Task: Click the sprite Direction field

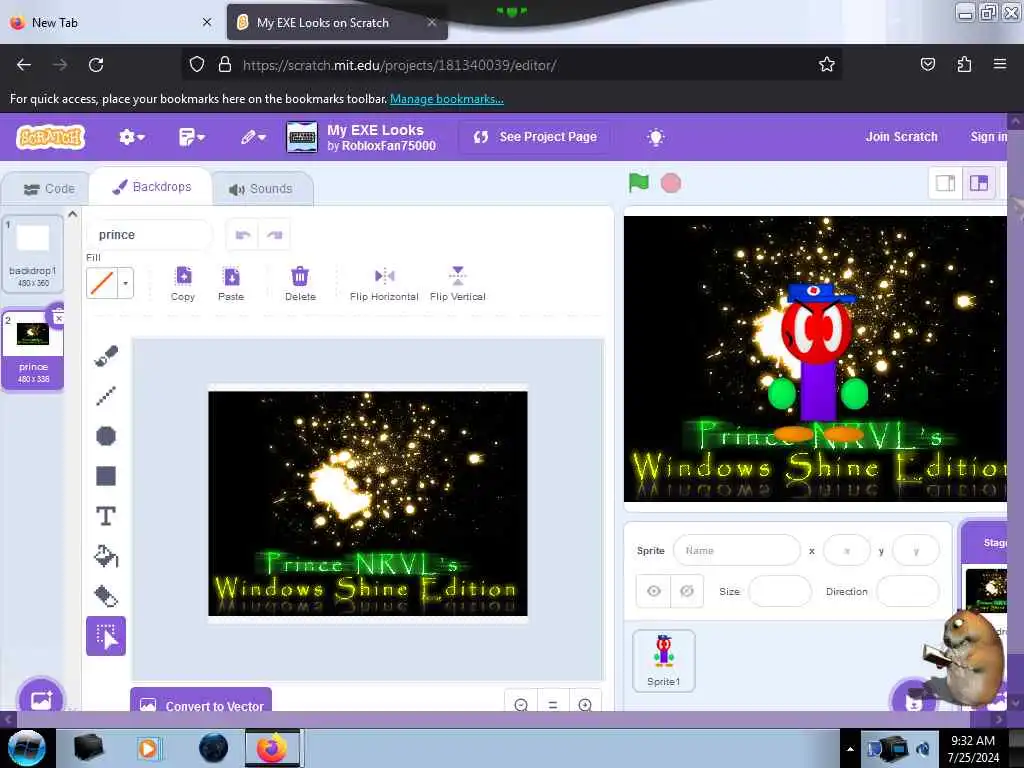Action: (908, 592)
